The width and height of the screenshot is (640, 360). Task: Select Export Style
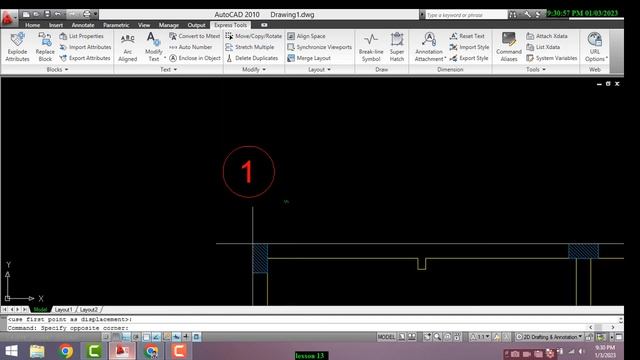469,58
